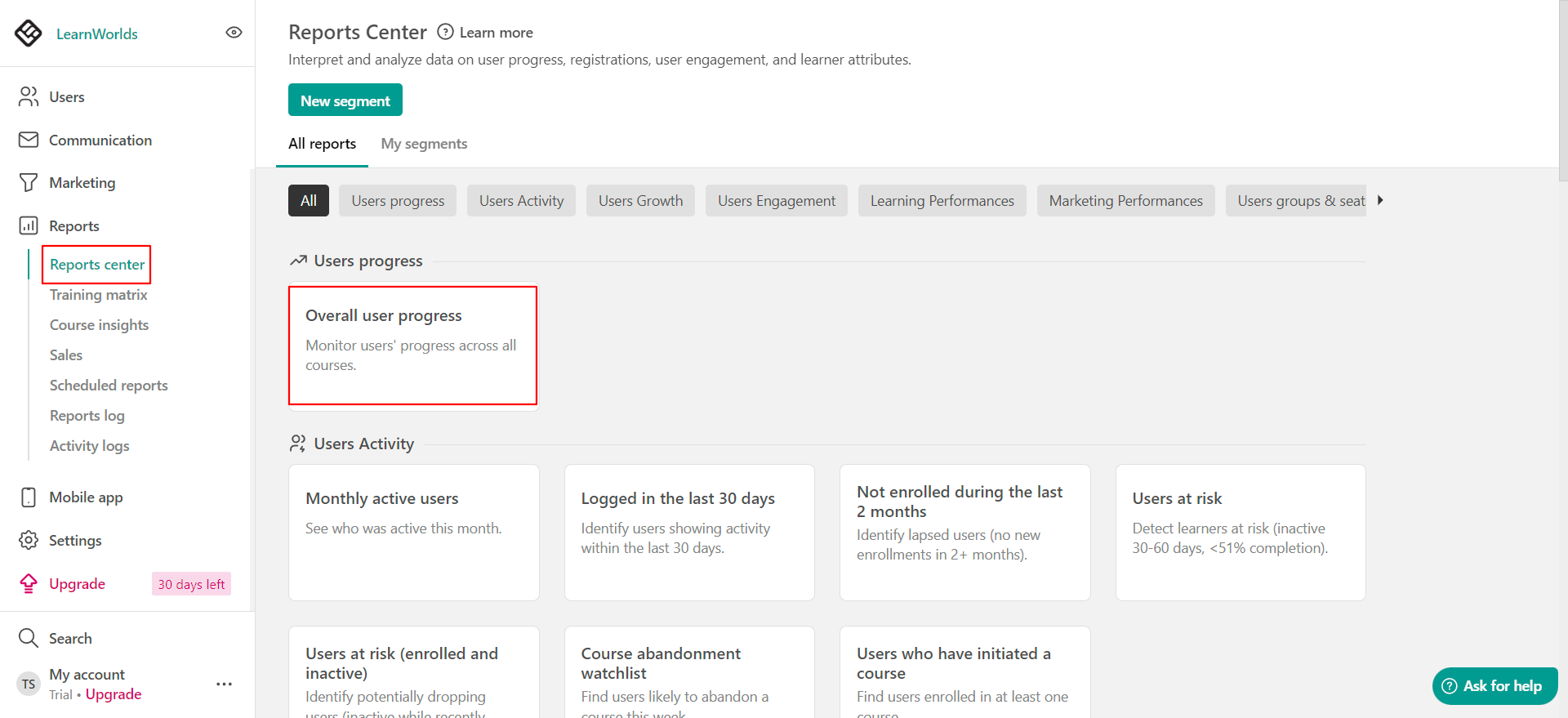
Task: Open Marketing via the funnel icon
Action: [29, 183]
